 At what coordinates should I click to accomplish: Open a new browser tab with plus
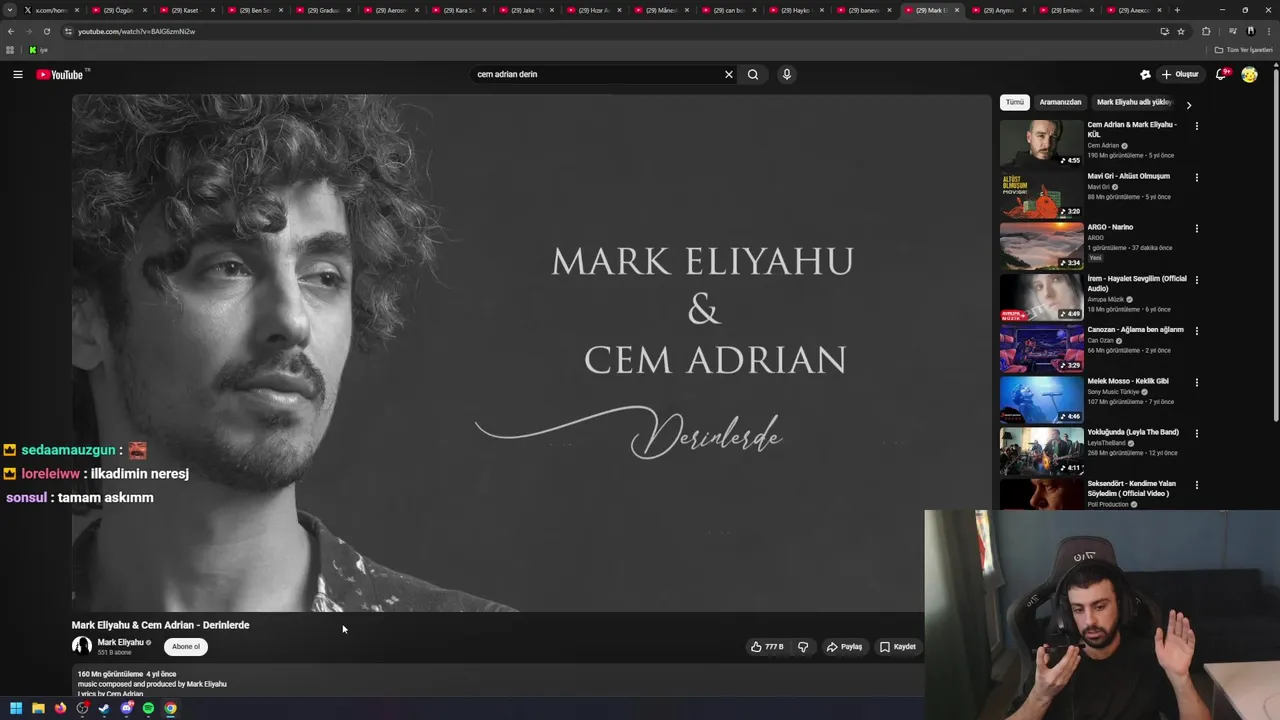click(x=1177, y=10)
